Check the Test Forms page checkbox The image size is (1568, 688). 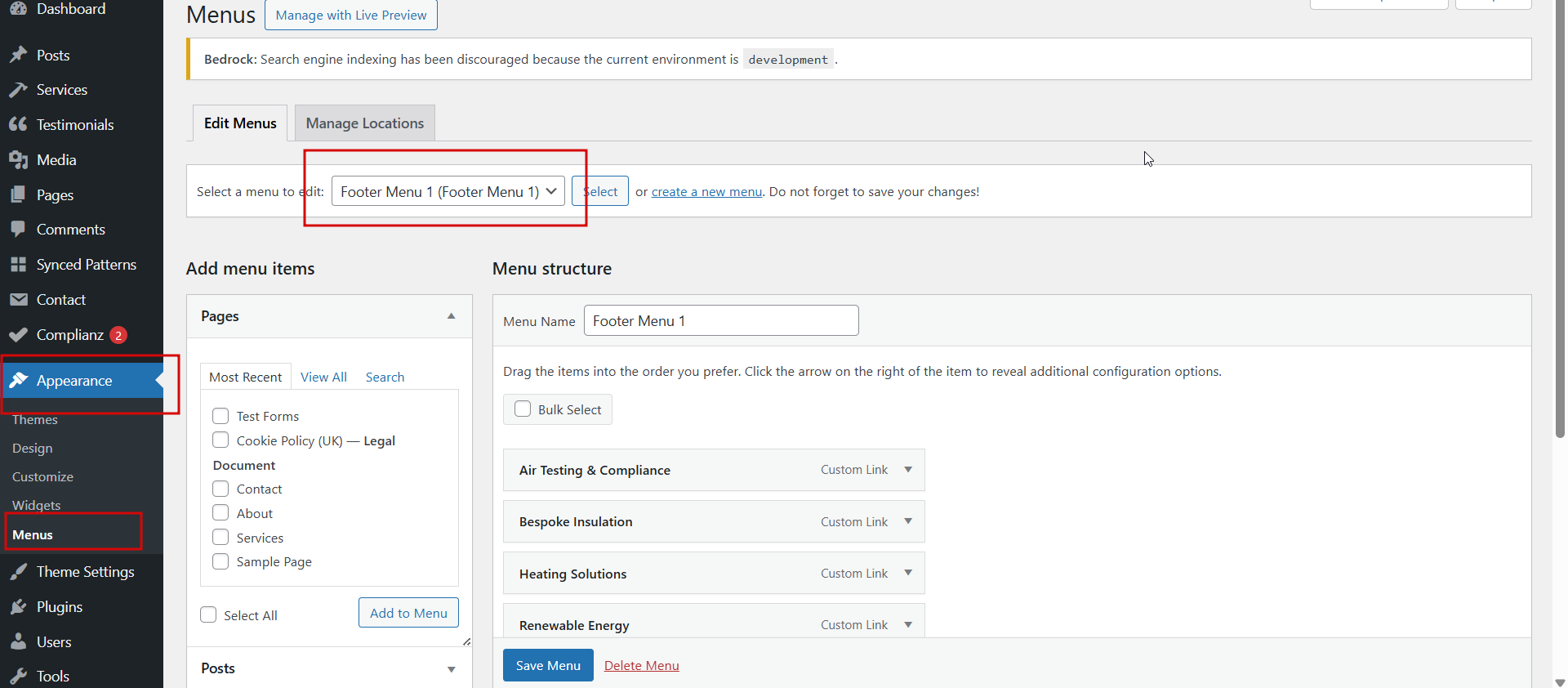pos(220,416)
